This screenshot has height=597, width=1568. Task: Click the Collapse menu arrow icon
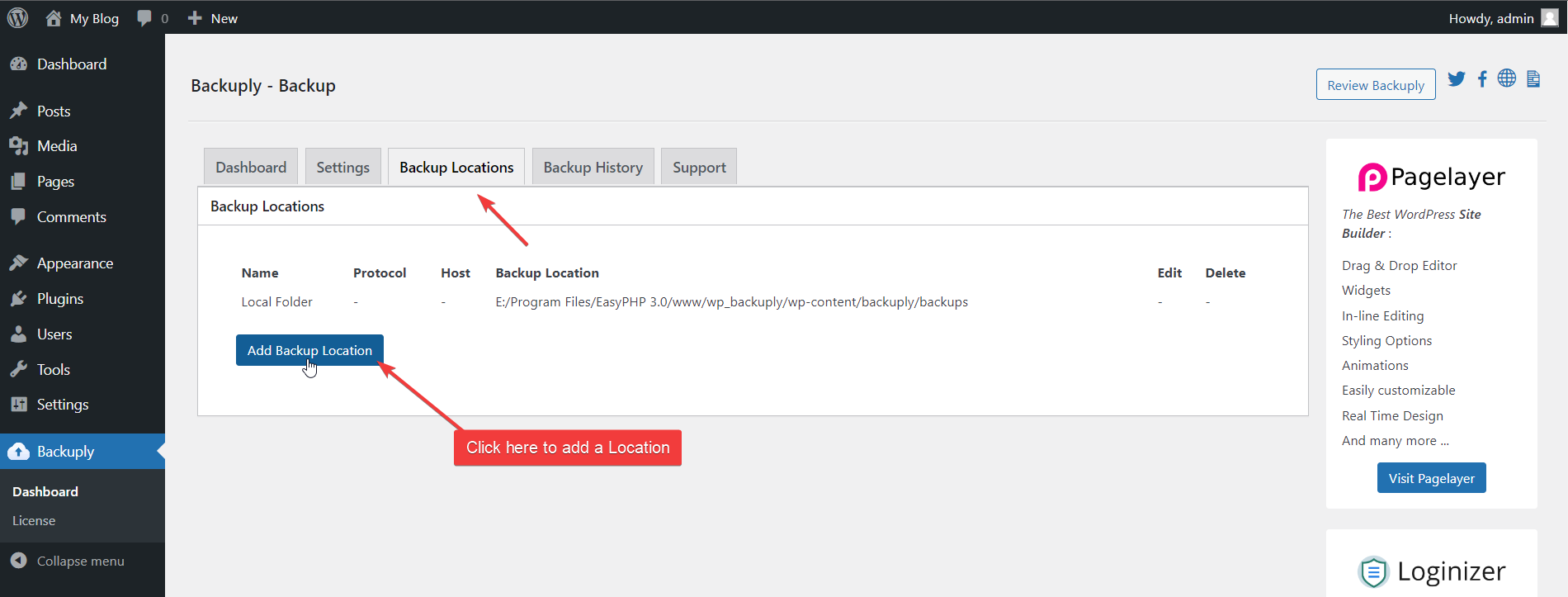(18, 561)
